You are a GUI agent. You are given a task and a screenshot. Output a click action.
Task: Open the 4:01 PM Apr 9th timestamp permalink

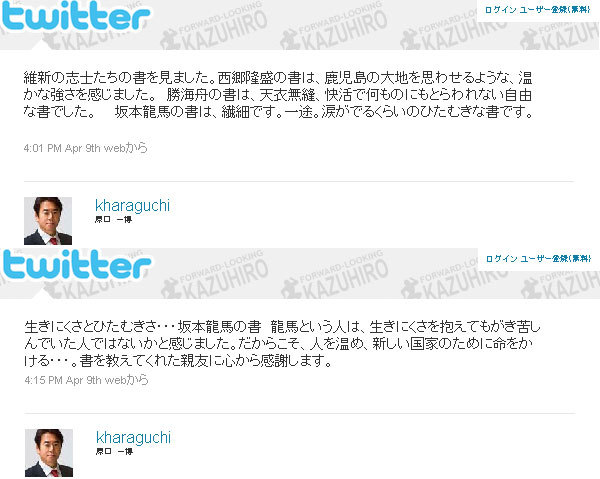62,148
